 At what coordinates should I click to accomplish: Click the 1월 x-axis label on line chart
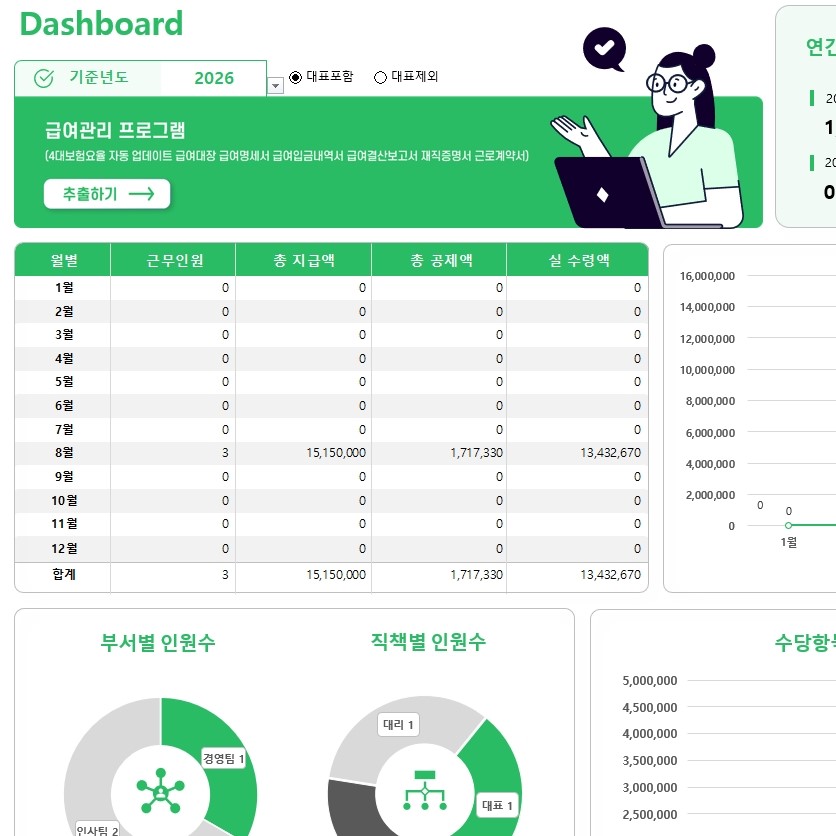(789, 543)
